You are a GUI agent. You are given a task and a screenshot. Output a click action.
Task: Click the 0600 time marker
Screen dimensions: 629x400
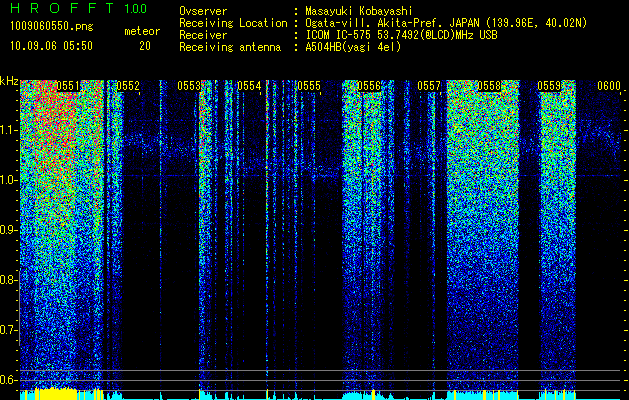(x=609, y=86)
